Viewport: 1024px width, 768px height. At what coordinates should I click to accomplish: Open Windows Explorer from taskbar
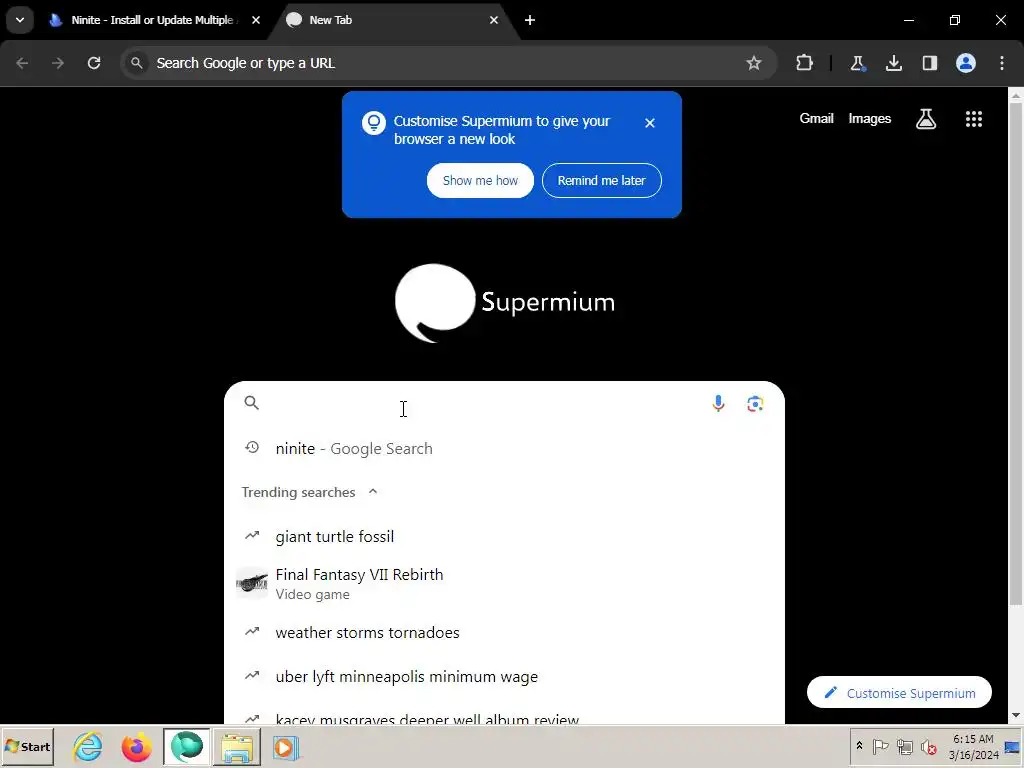coord(236,747)
